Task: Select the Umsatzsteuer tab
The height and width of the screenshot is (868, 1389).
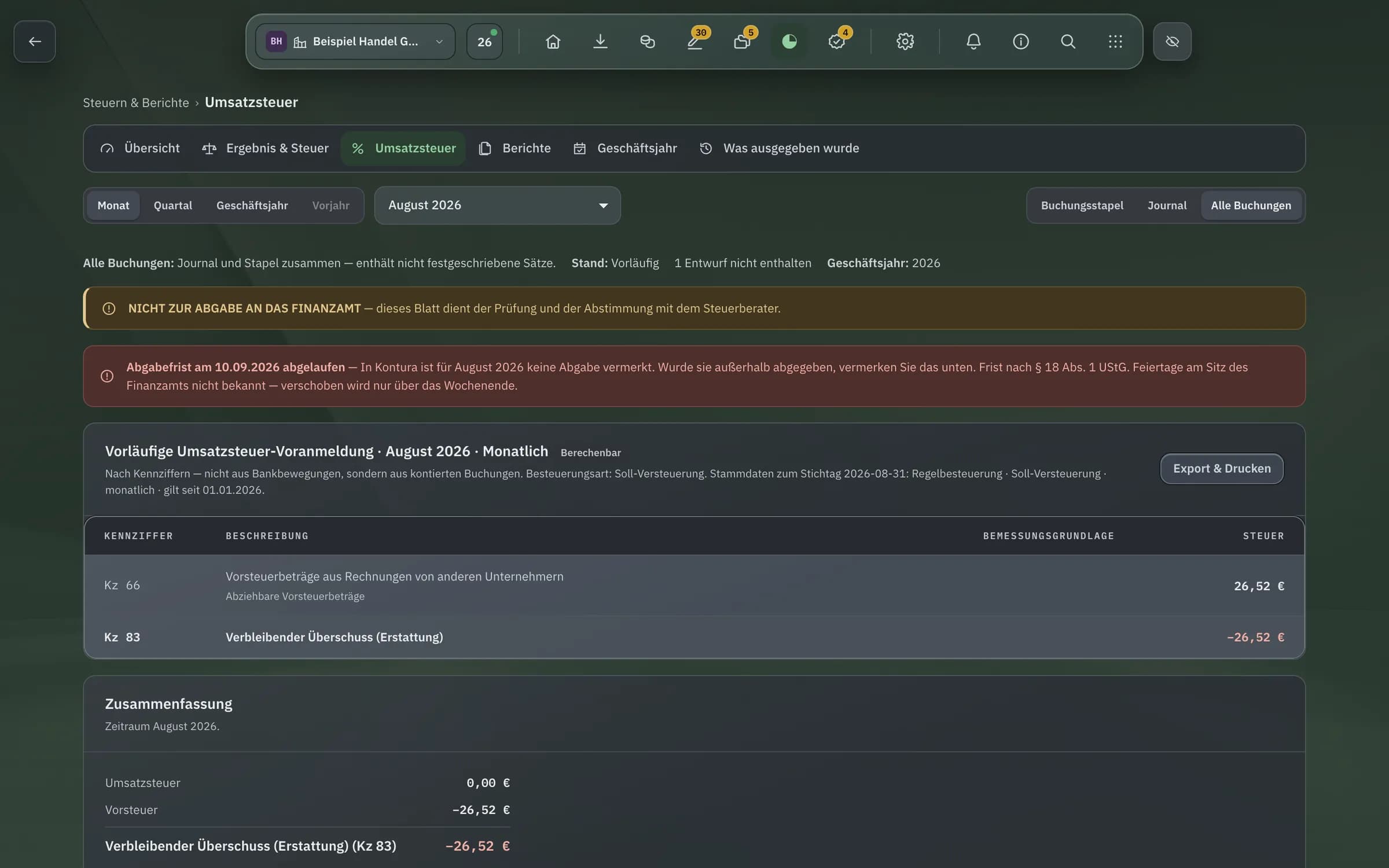Action: (403, 148)
